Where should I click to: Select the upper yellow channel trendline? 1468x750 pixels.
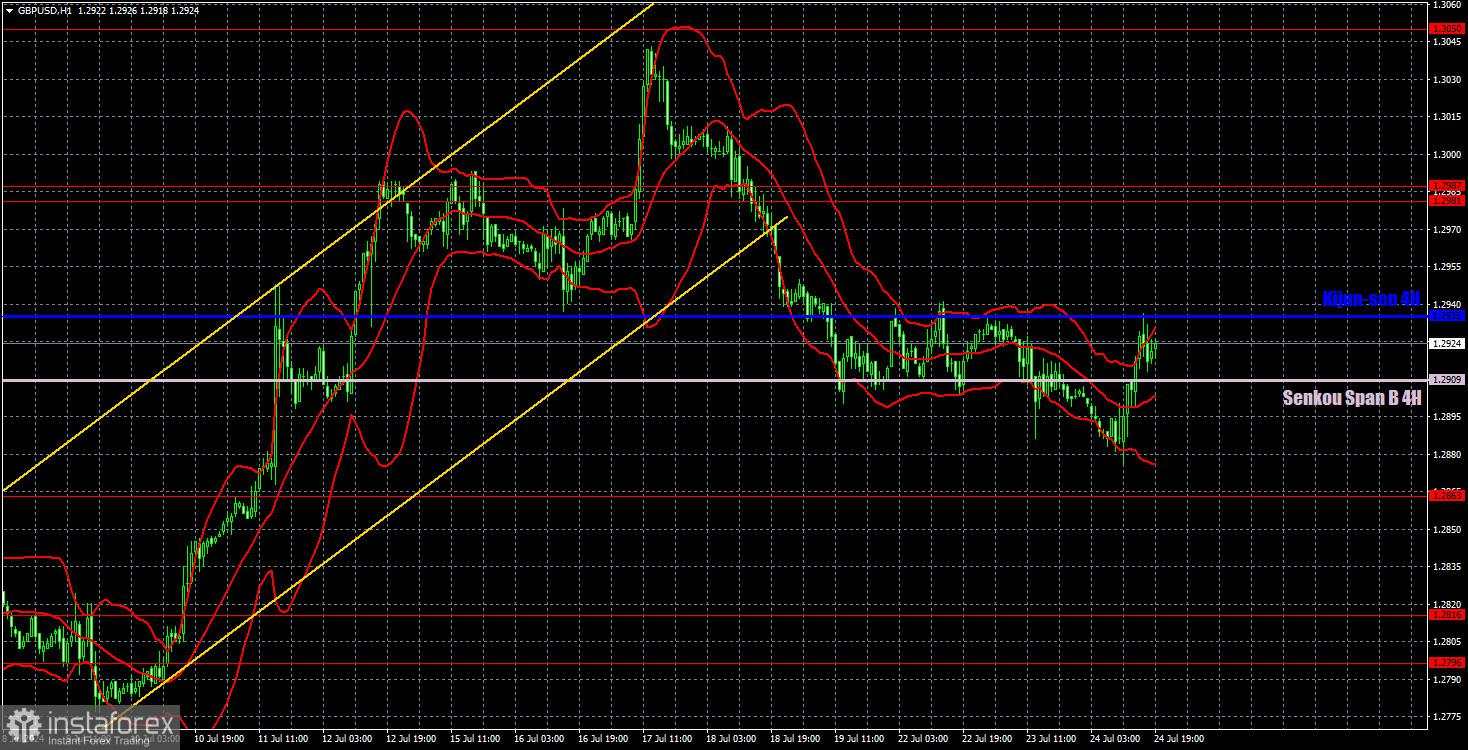point(326,247)
